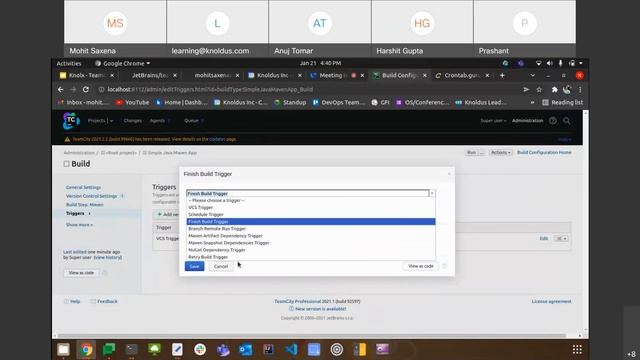Viewport: 640px width, 360px height.
Task: Select NuGet Dependency Trigger option
Action: (311, 250)
